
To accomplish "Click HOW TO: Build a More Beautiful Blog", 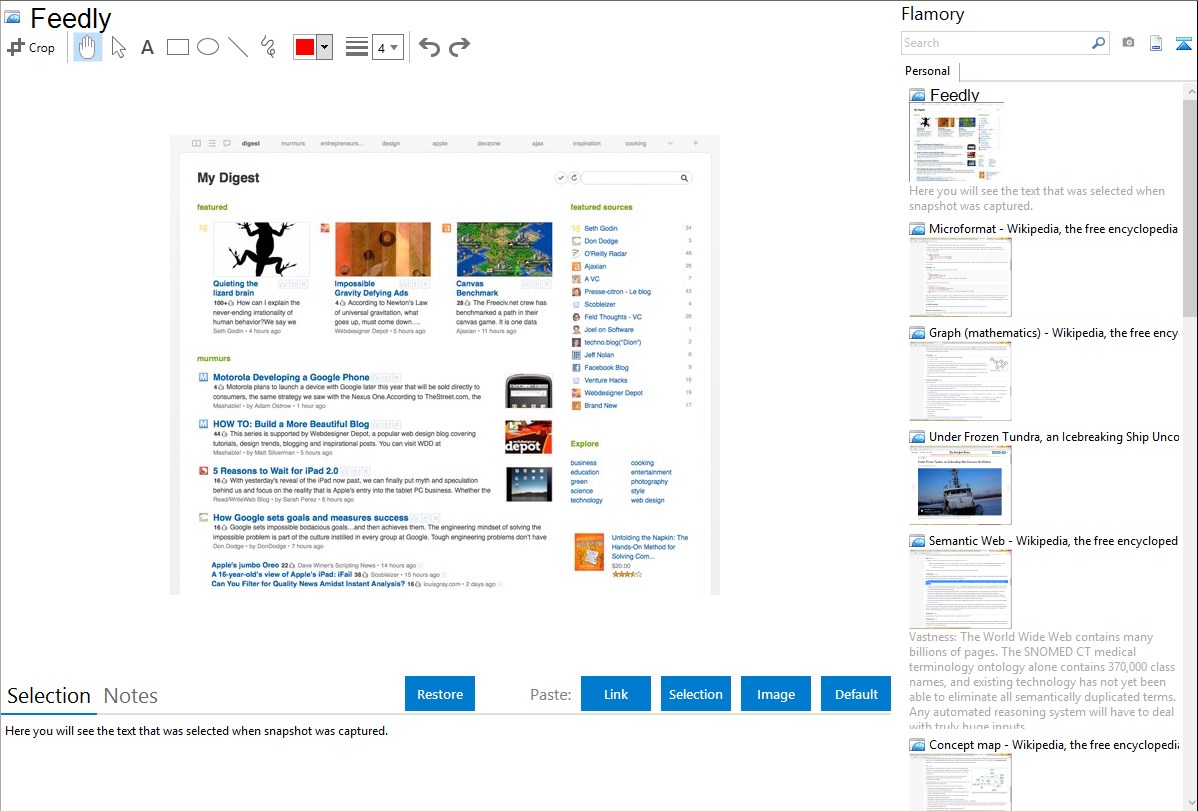I will click(290, 423).
